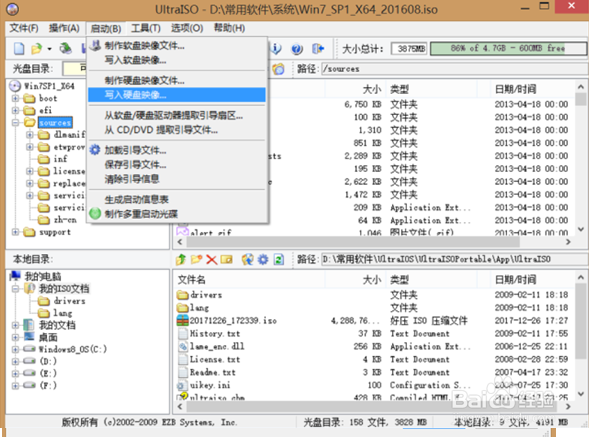Screen dimensions: 589x439
Task: Click the 3875MB total size field
Action: click(x=409, y=48)
